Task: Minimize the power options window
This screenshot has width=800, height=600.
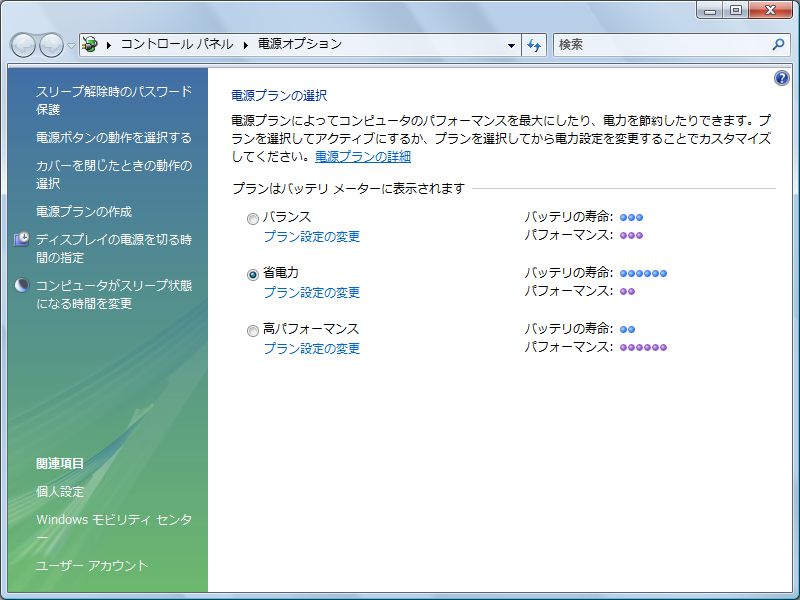Action: pyautogui.click(x=710, y=10)
